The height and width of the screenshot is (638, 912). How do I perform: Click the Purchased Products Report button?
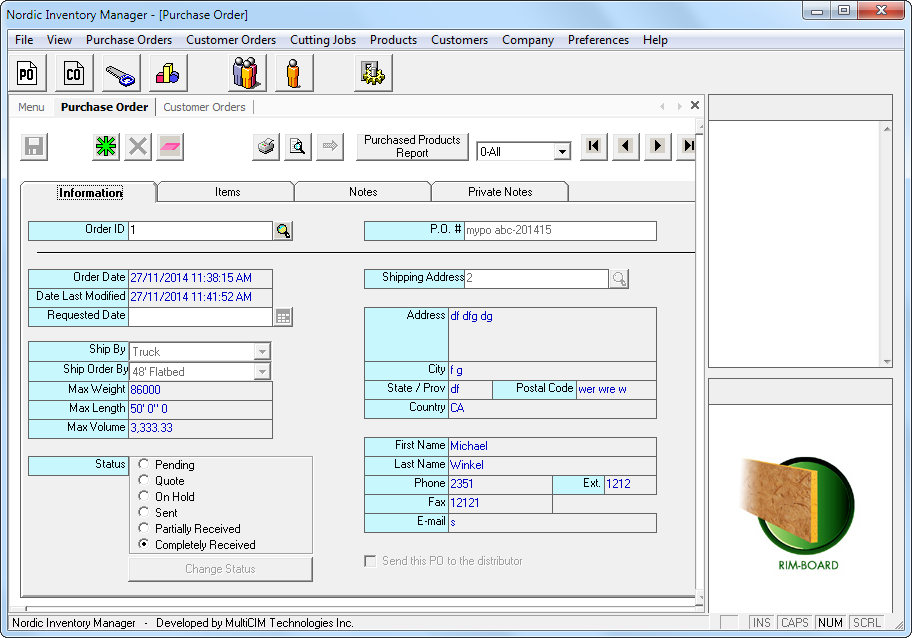point(412,147)
